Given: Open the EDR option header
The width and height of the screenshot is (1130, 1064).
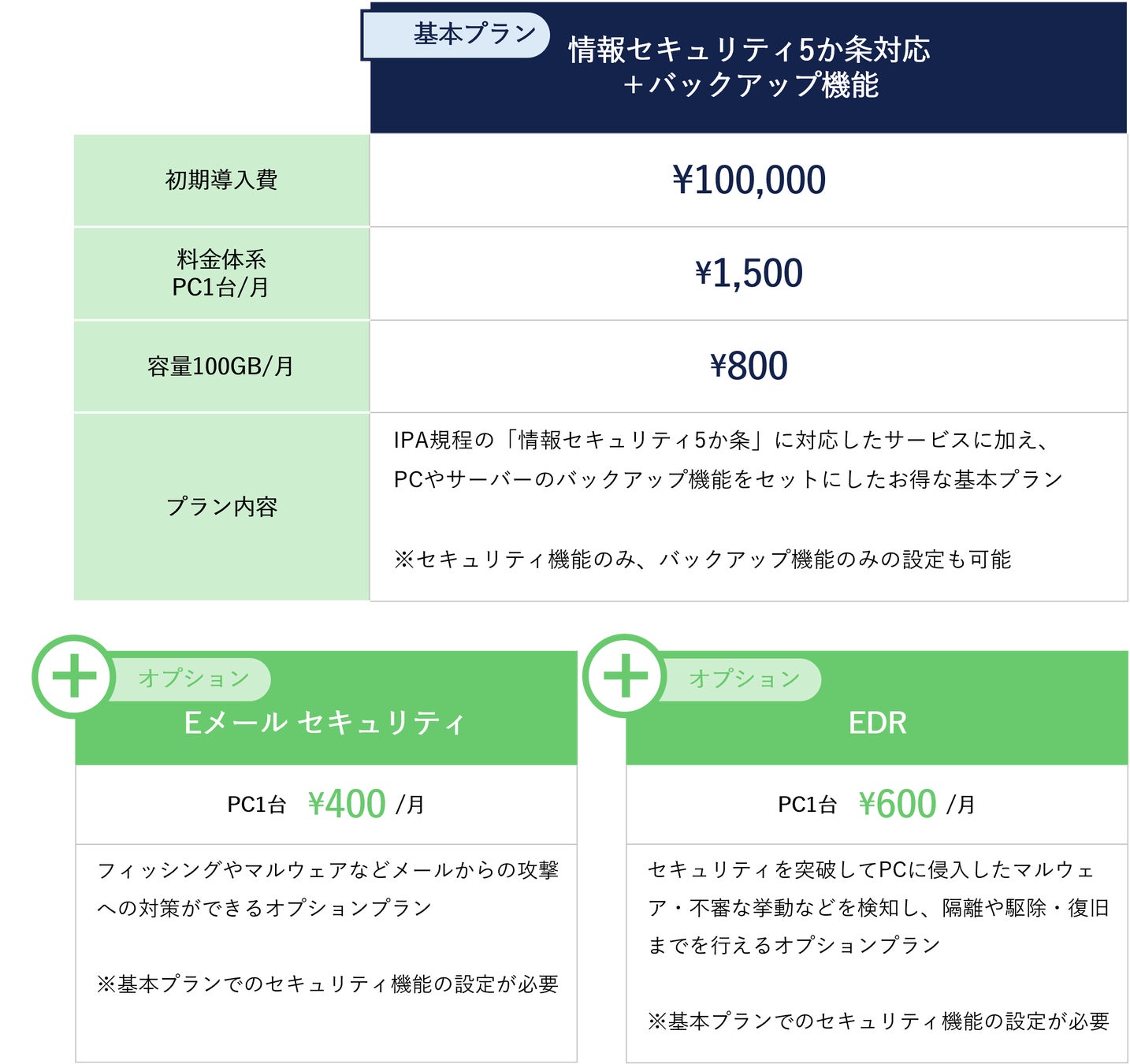Looking at the screenshot, I should [877, 724].
